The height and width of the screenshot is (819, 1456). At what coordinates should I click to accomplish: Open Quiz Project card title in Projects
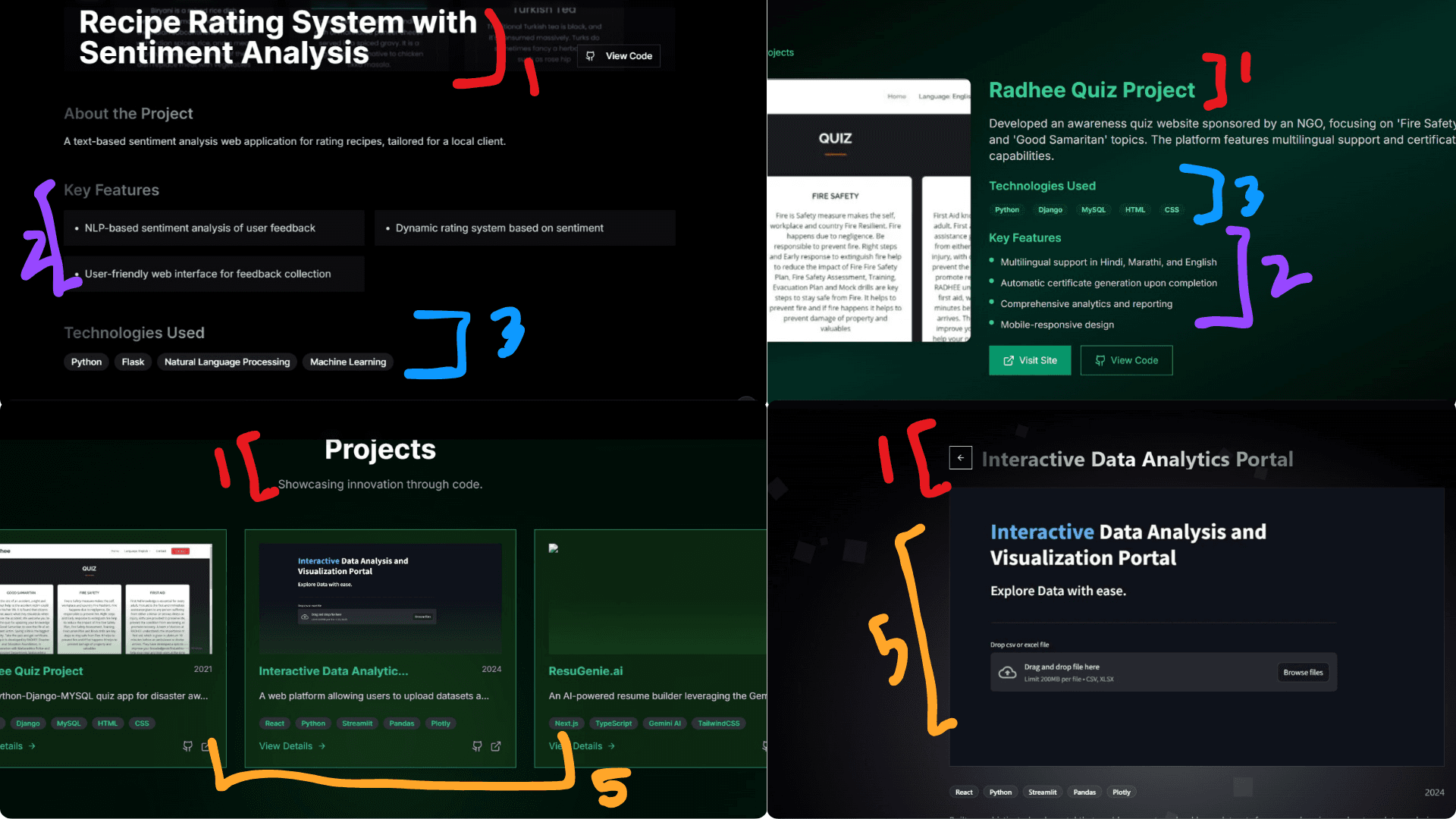(42, 671)
